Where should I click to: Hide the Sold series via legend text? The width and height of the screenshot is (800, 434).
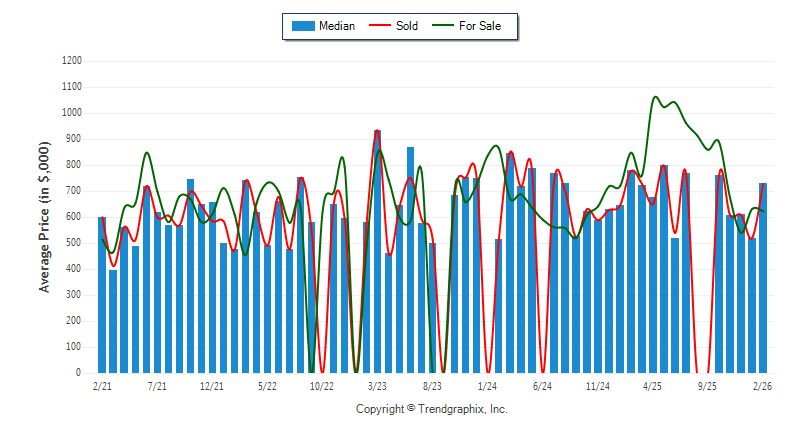tap(407, 26)
